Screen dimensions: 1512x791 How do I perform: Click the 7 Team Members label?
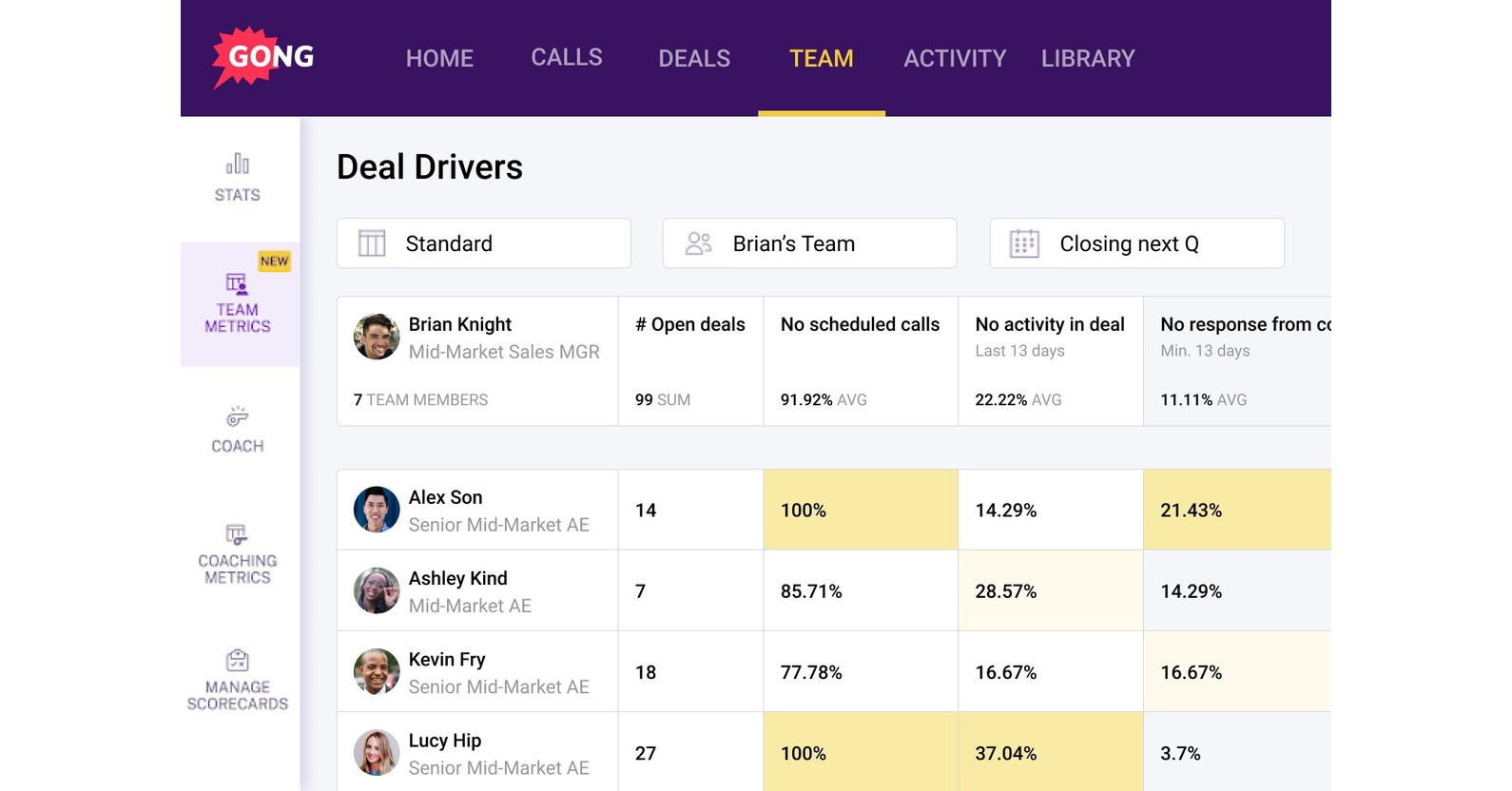[420, 400]
